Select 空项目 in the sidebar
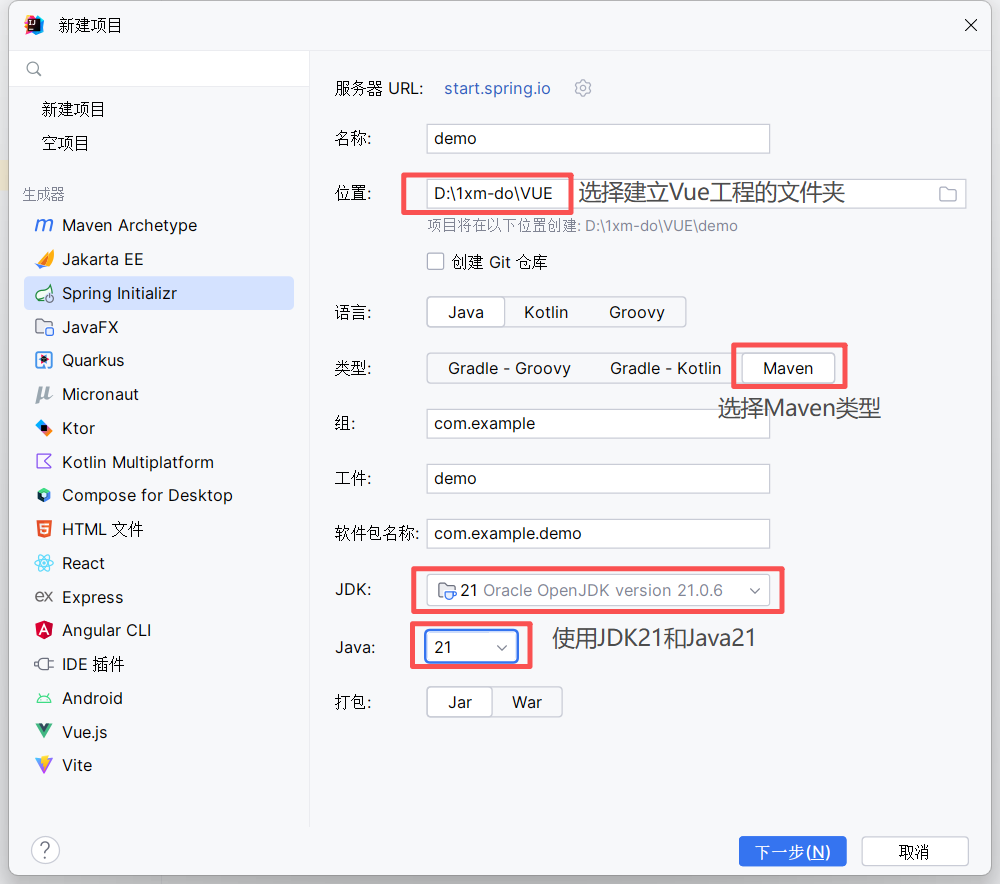This screenshot has height=884, width=1000. [66, 142]
